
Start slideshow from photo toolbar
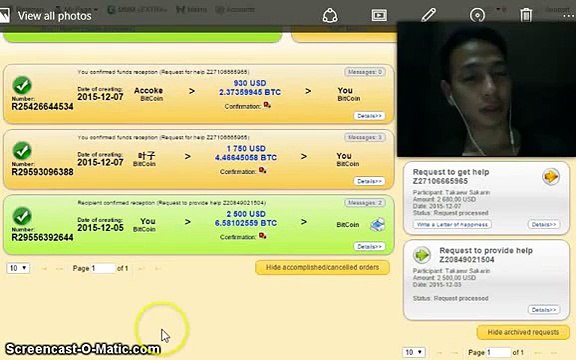[x=379, y=15]
